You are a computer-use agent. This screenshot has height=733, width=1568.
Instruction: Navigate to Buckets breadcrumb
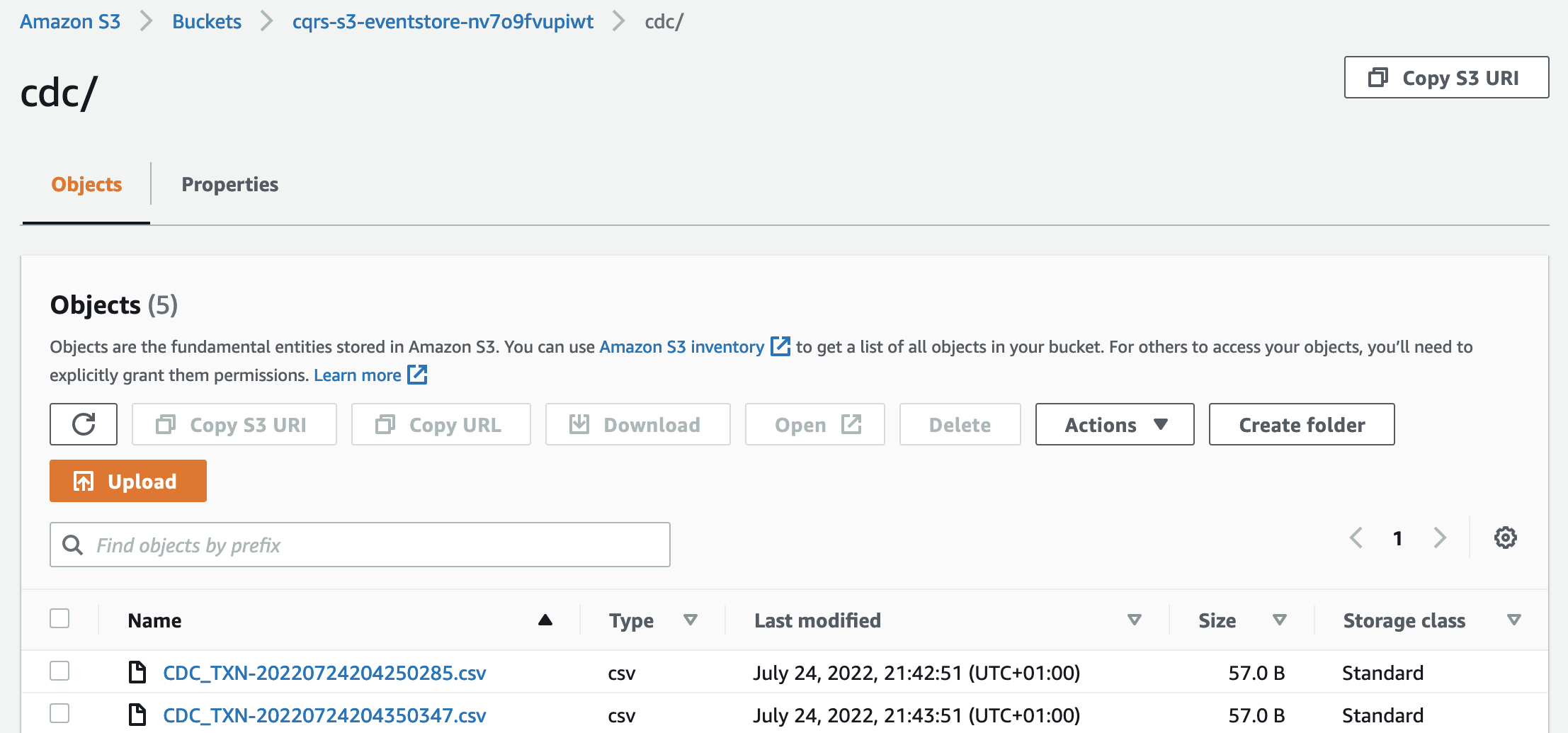pos(207,22)
